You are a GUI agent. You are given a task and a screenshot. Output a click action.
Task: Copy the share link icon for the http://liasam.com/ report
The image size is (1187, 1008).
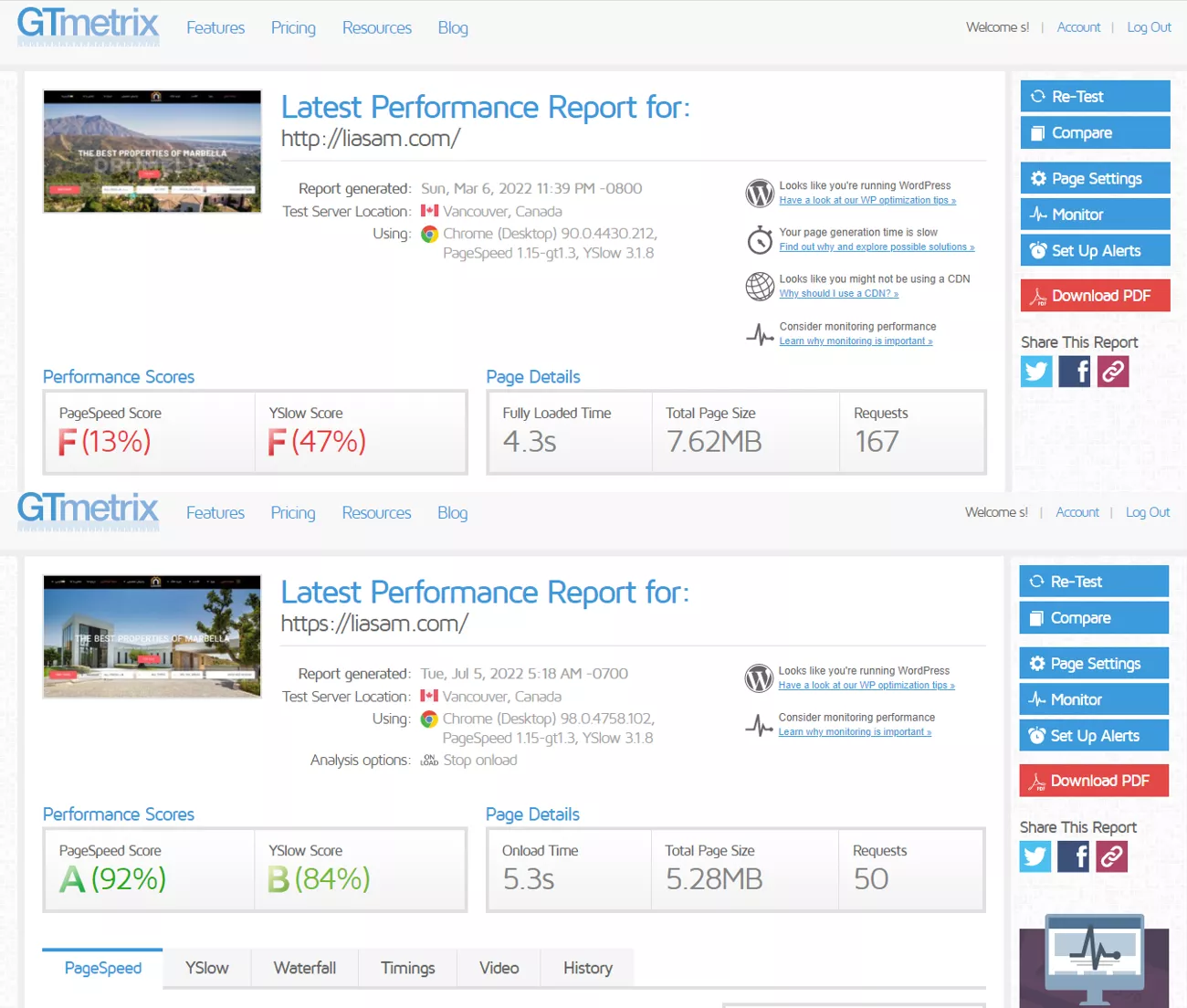pos(1113,372)
